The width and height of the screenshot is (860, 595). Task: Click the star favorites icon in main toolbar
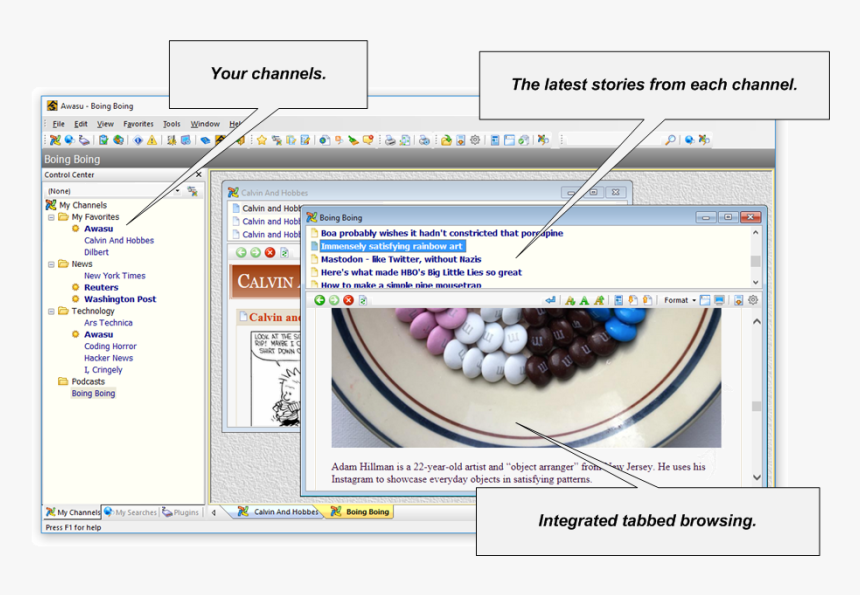[x=262, y=140]
